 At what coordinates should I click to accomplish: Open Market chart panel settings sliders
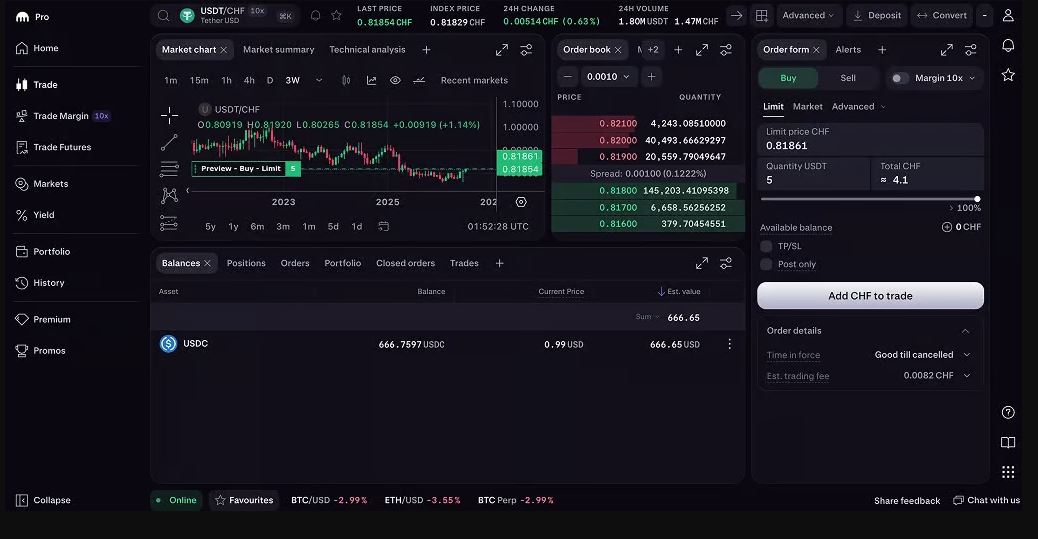(526, 50)
